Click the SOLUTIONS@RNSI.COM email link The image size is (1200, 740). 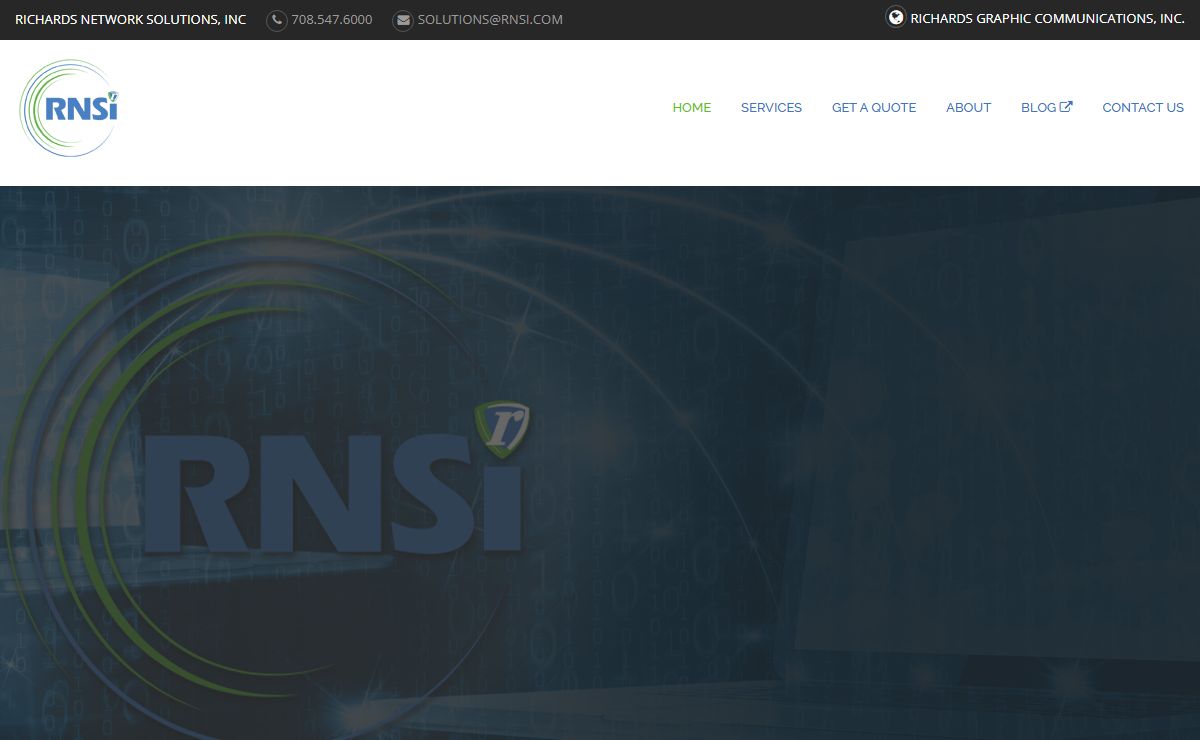[x=490, y=20]
